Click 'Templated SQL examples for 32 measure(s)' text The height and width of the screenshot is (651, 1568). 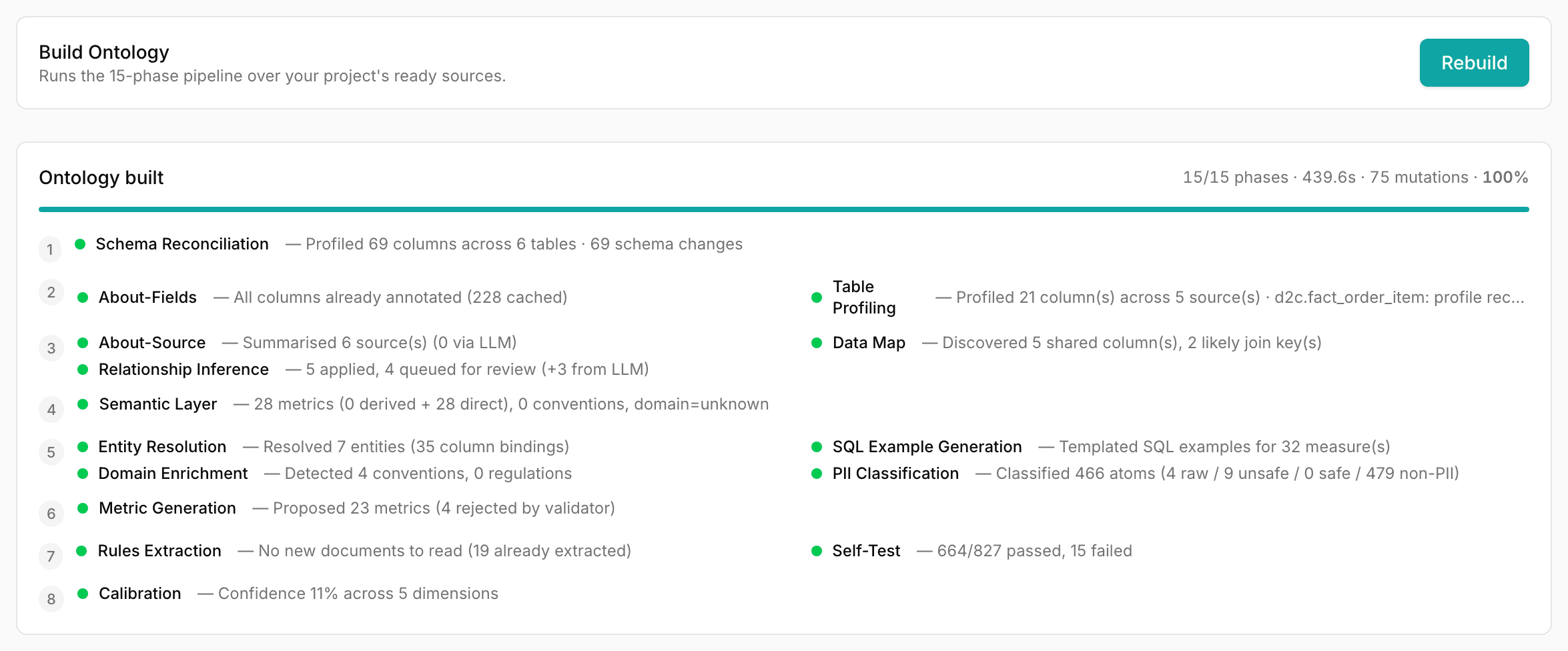point(1224,447)
